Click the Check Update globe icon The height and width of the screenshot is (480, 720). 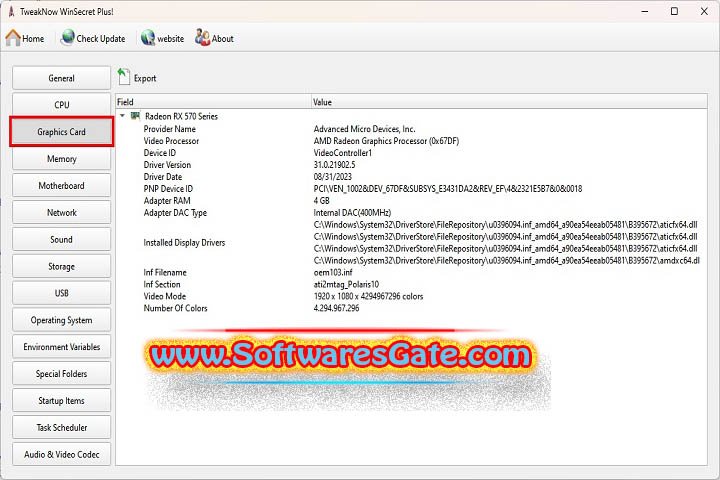tap(68, 37)
